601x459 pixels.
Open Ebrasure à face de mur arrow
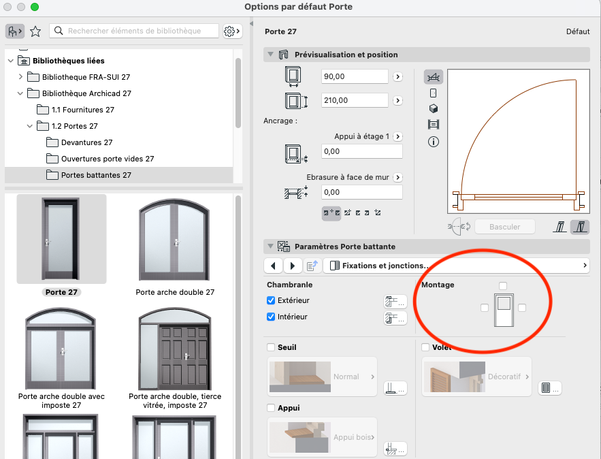(x=398, y=177)
